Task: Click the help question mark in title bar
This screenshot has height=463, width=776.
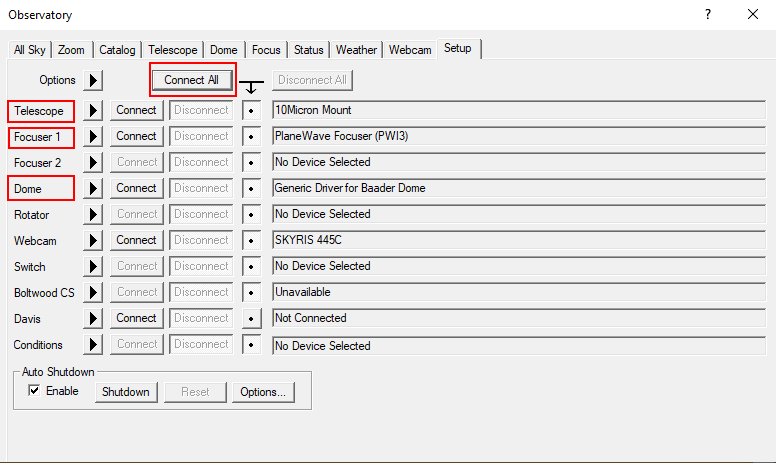Action: pyautogui.click(x=708, y=15)
